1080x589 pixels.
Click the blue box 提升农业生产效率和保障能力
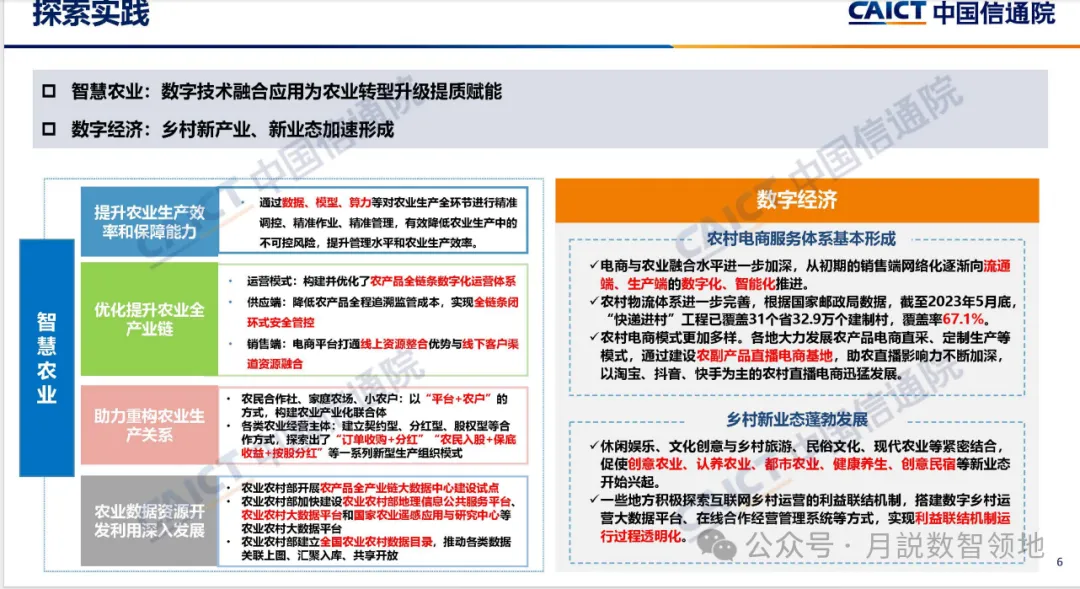[149, 222]
